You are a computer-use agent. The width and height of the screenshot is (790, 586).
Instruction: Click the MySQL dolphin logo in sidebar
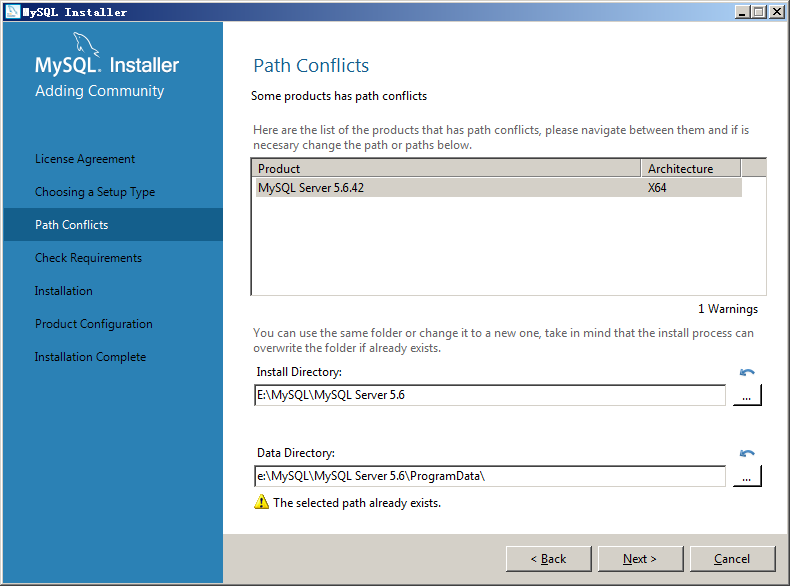[86, 44]
